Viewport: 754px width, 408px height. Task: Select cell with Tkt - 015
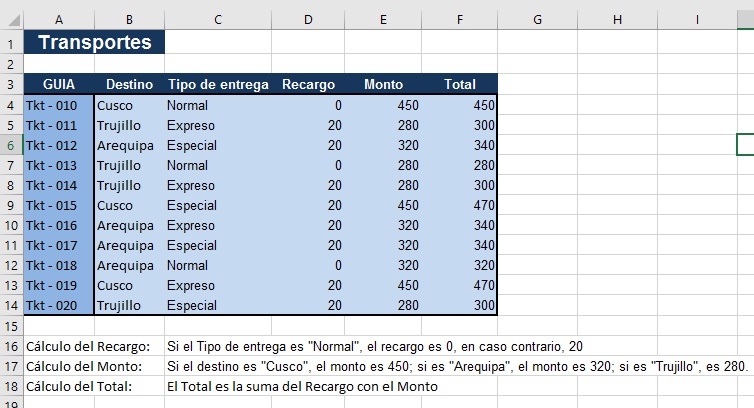pos(59,205)
